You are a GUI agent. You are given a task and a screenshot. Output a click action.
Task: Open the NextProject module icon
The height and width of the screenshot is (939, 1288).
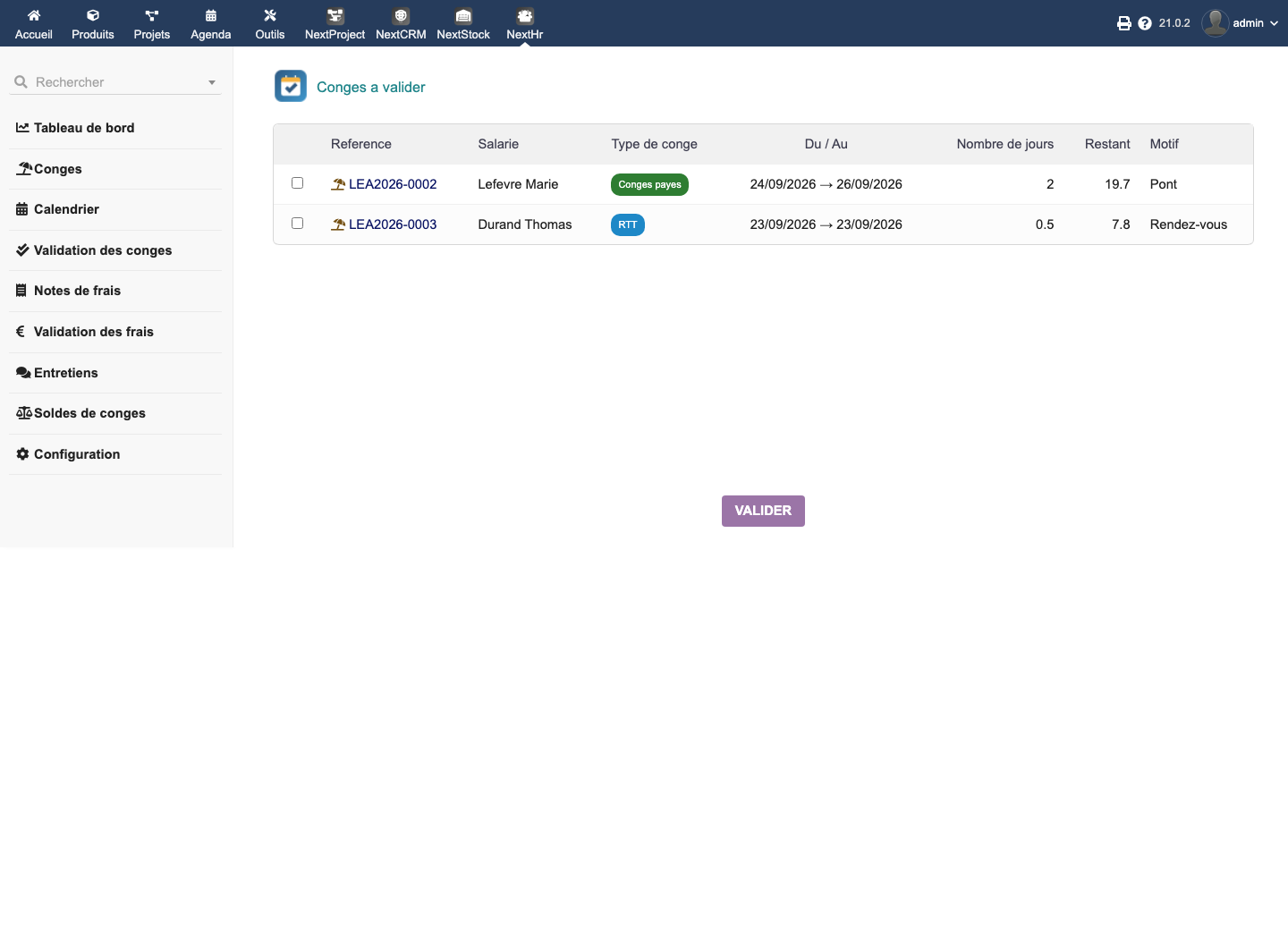pyautogui.click(x=335, y=16)
